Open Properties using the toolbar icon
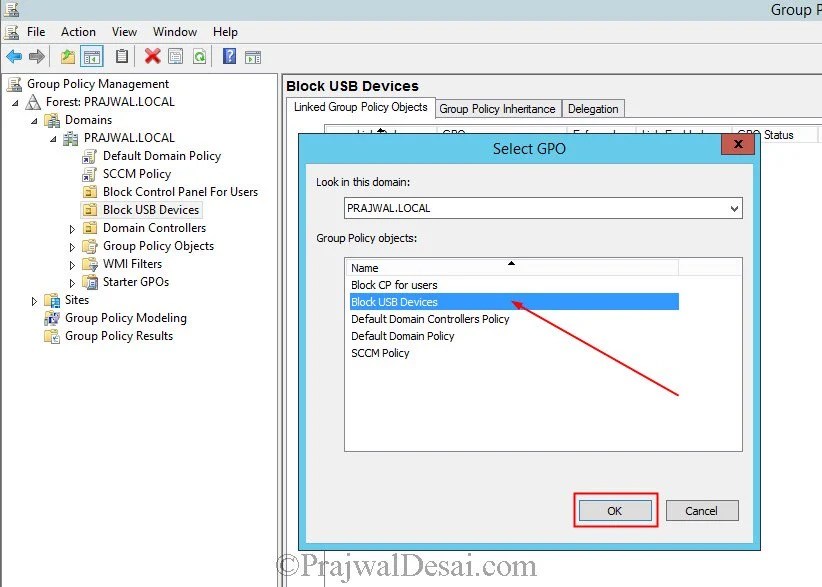822x587 pixels. (176, 56)
